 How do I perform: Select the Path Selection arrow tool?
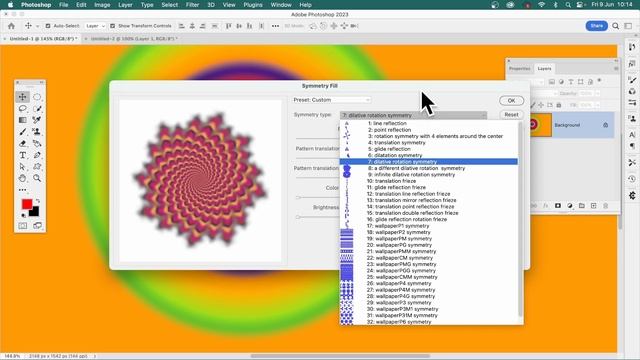[22, 167]
